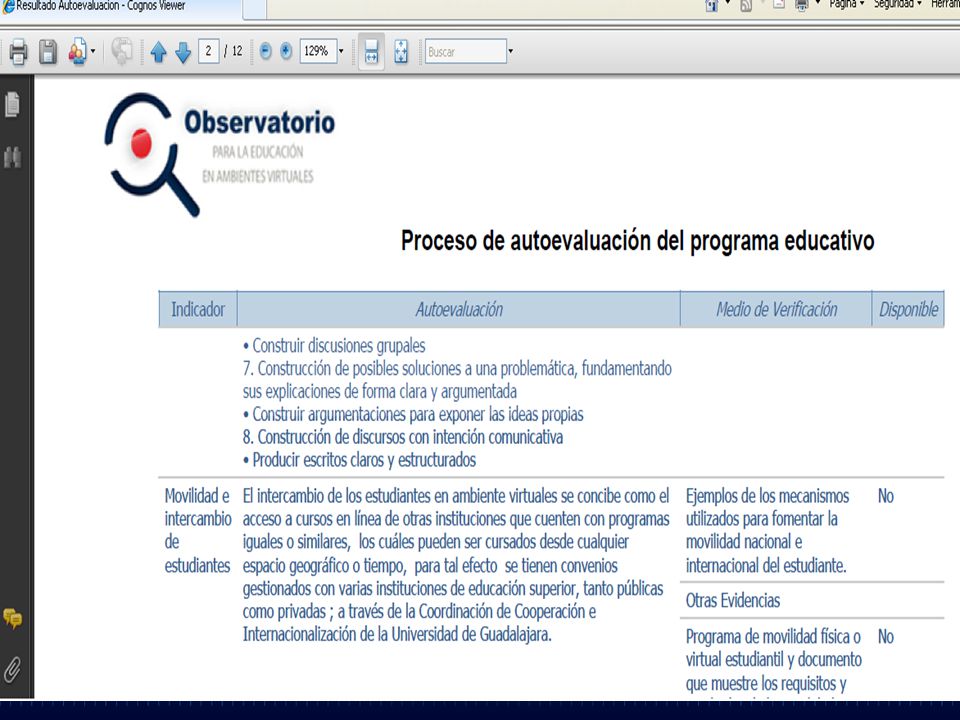The height and width of the screenshot is (720, 960).
Task: Open the zoom percentage dropdown arrow
Action: (x=341, y=51)
